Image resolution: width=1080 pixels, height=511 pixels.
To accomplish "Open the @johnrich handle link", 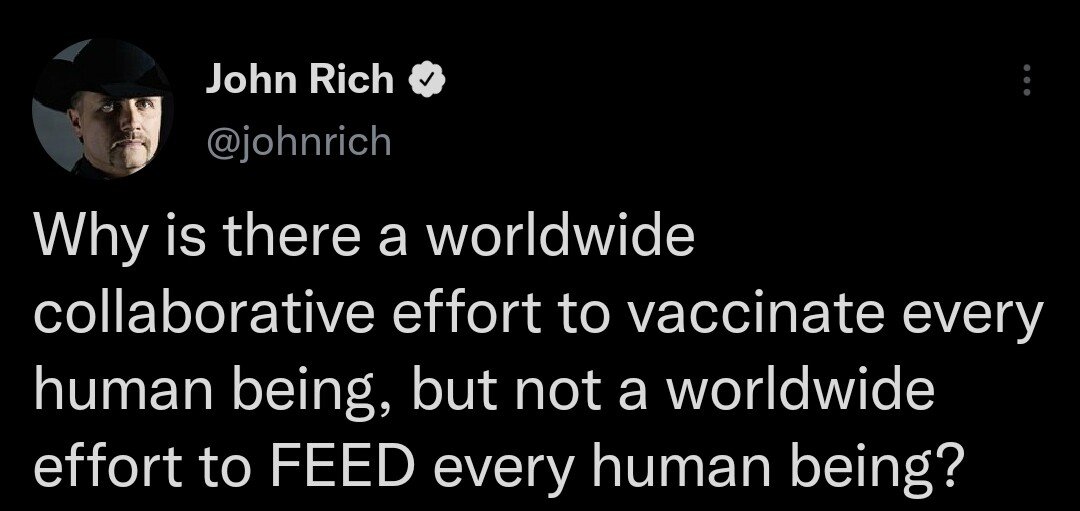I will (298, 143).
